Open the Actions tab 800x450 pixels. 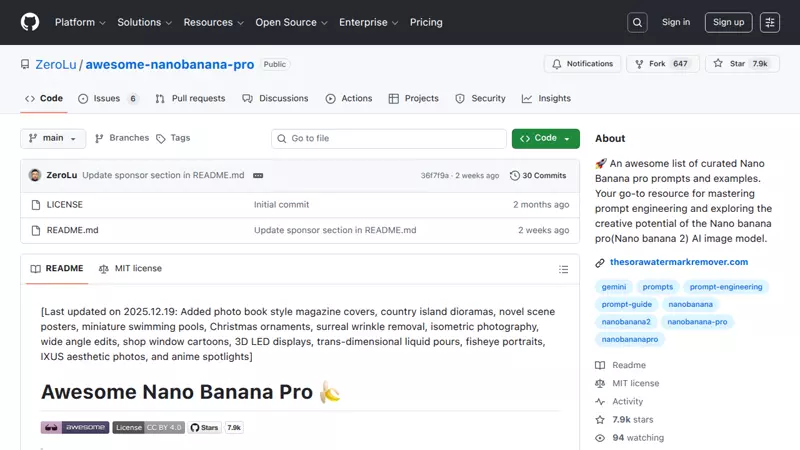349,98
